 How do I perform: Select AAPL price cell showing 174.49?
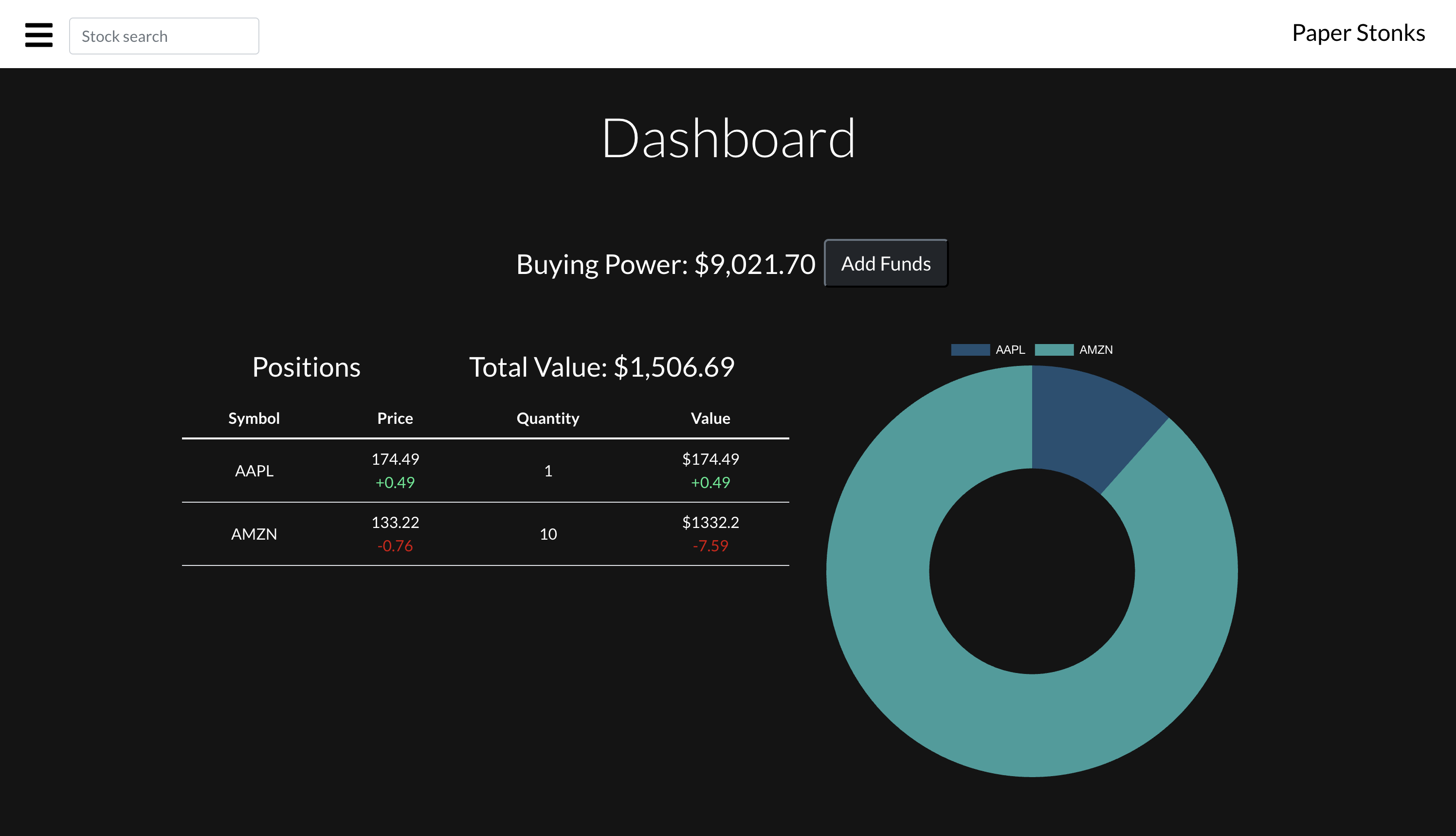[395, 459]
